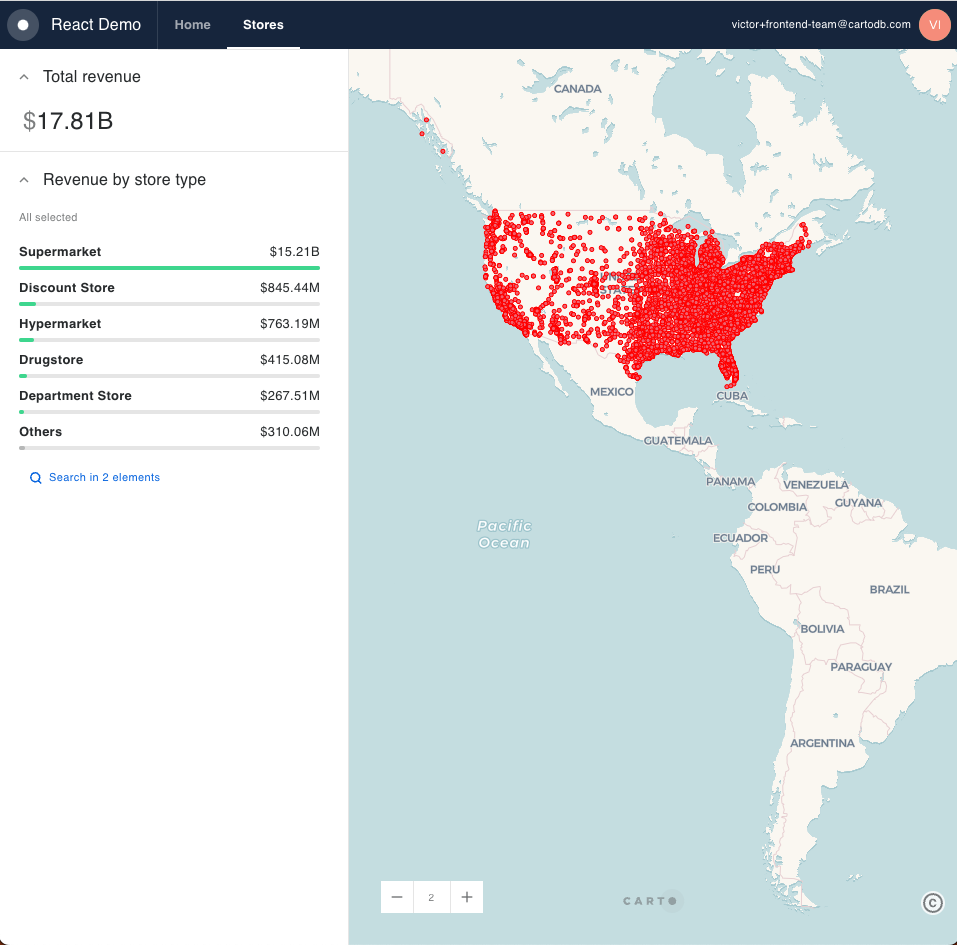This screenshot has height=945, width=957.
Task: Zoom out with the minus button
Action: coord(397,897)
